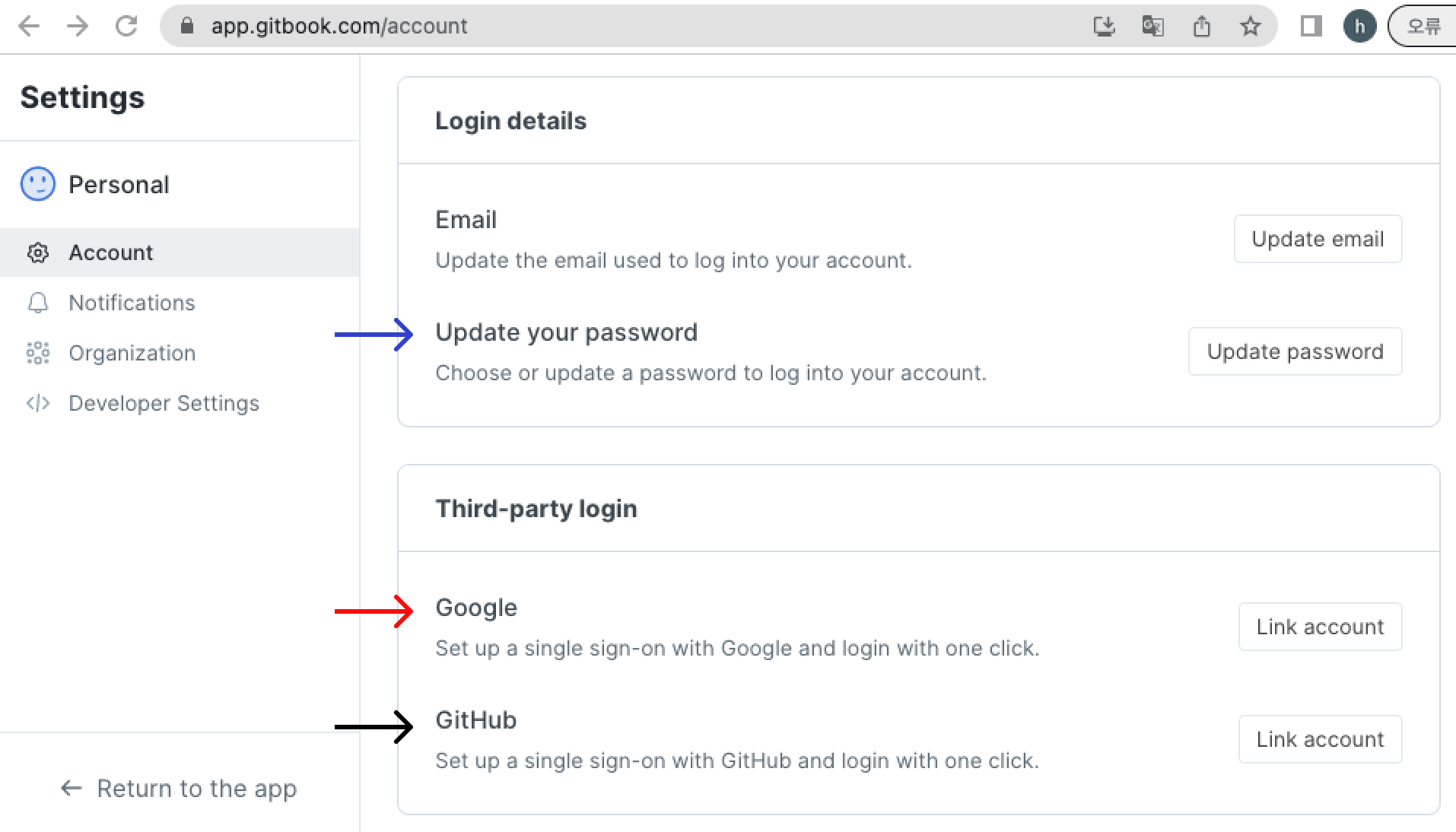Click the address bar URL field
The image size is (1456, 832).
click(609, 27)
